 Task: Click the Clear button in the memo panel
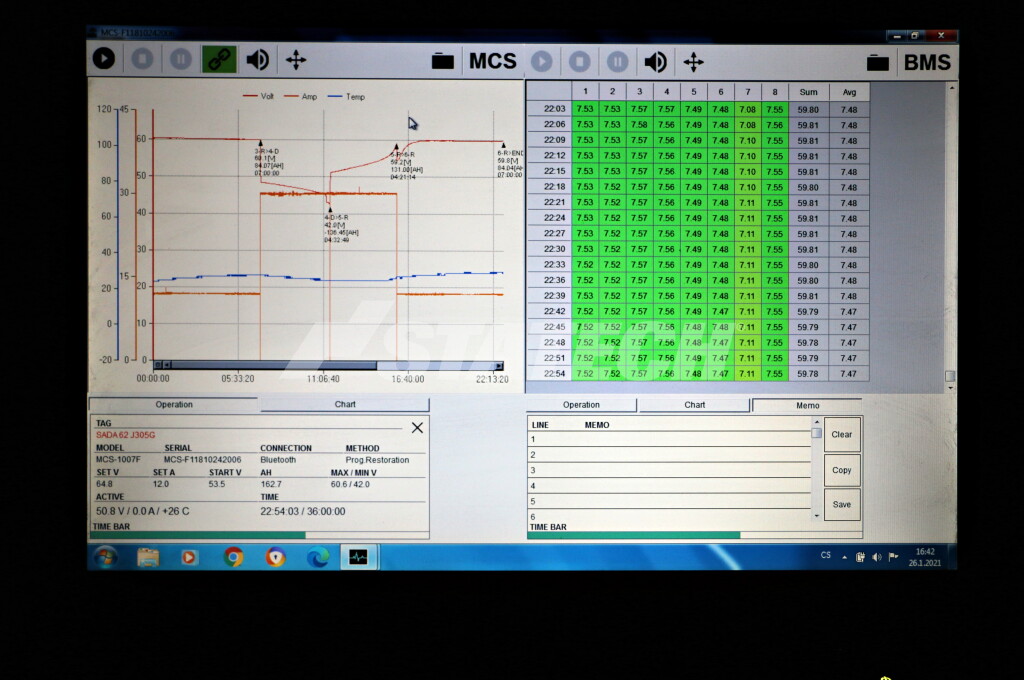(x=842, y=435)
